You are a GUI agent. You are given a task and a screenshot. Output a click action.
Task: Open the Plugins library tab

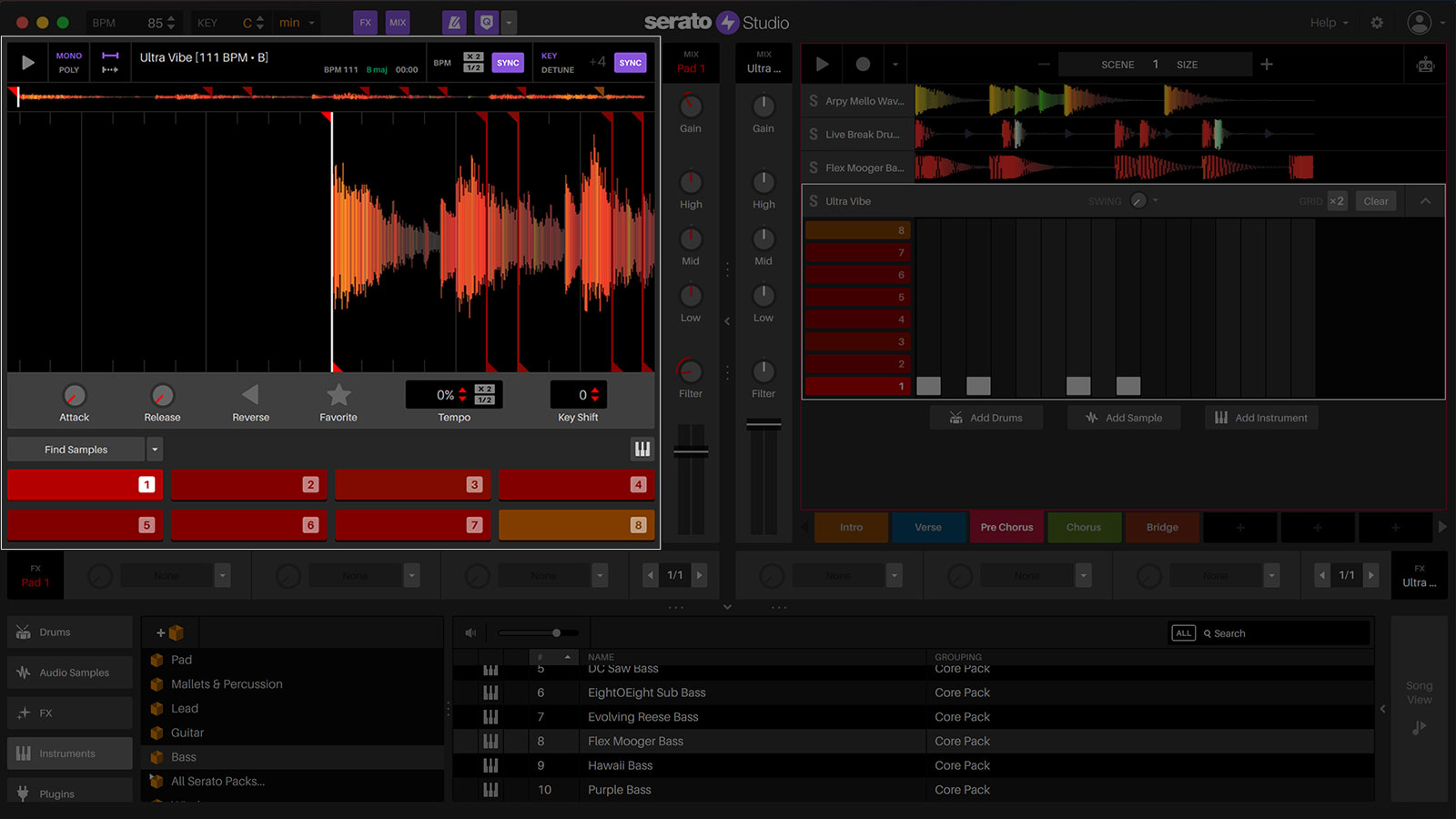(x=70, y=793)
